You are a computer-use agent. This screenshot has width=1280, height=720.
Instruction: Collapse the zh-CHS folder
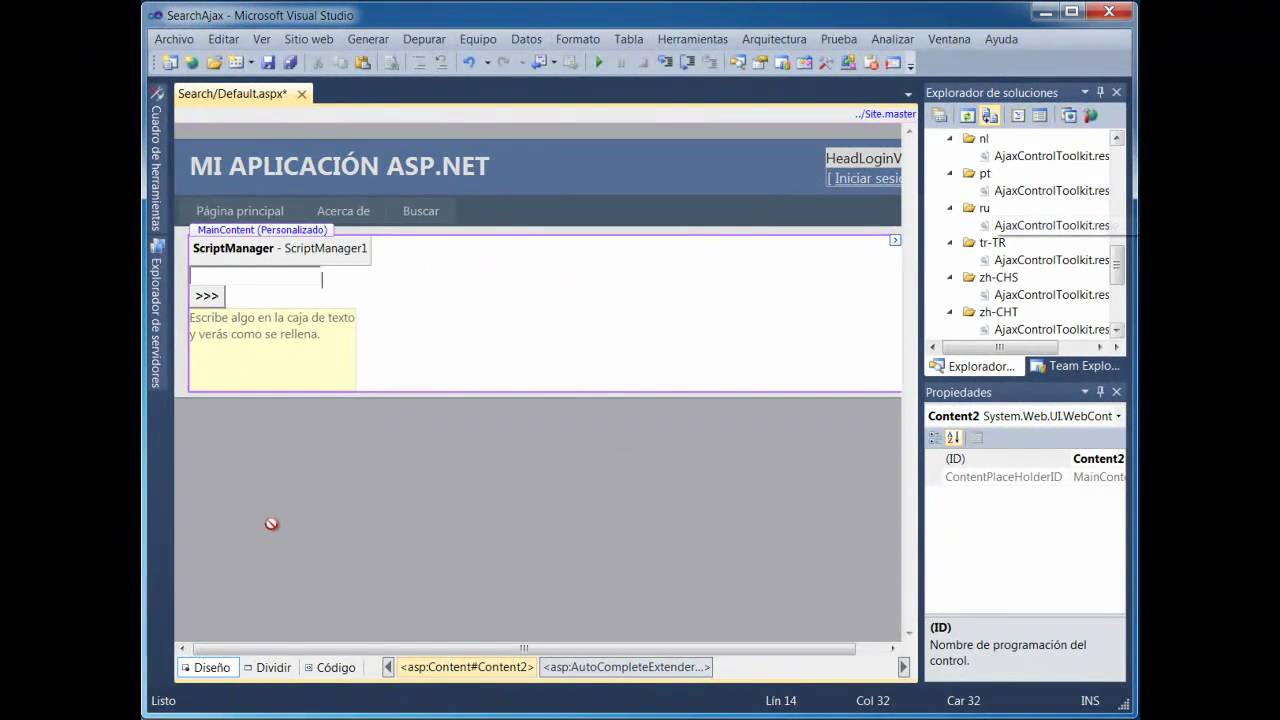click(x=950, y=277)
